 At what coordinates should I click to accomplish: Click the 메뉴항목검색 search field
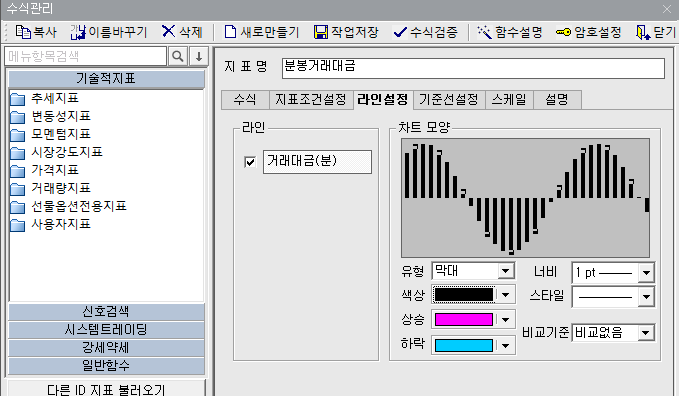(x=86, y=56)
